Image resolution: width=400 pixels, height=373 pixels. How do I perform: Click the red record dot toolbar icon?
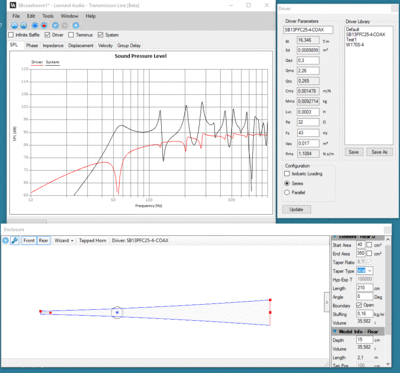pyautogui.click(x=44, y=25)
